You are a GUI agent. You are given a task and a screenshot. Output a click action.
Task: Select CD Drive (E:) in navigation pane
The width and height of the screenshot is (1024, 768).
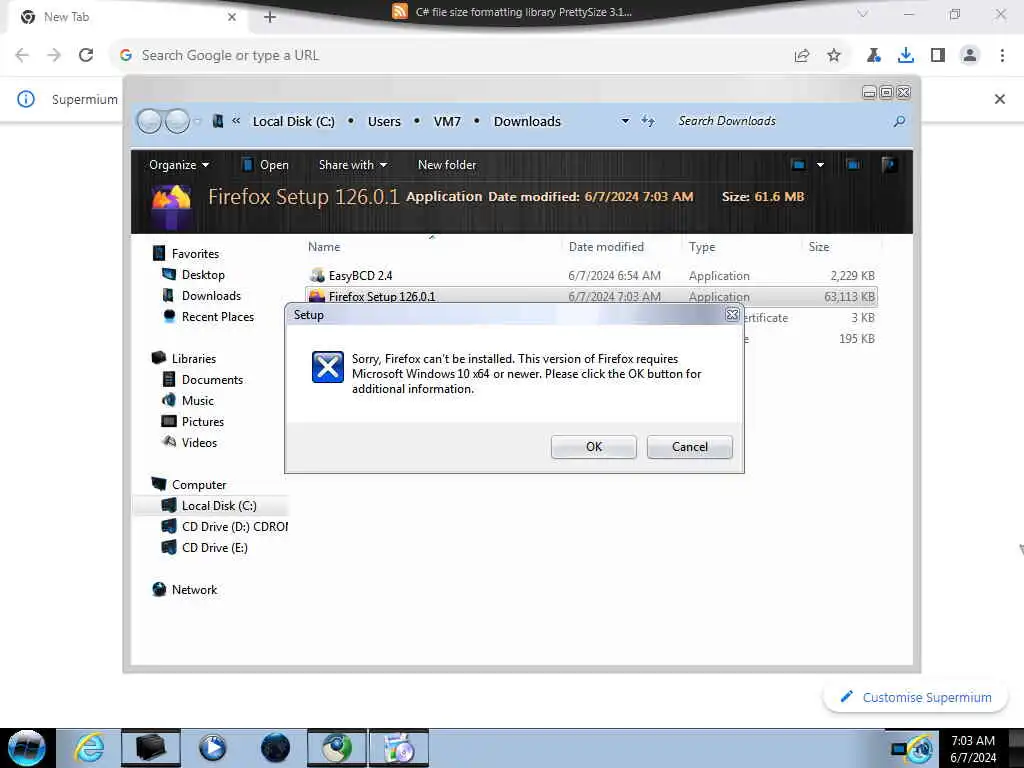[214, 547]
